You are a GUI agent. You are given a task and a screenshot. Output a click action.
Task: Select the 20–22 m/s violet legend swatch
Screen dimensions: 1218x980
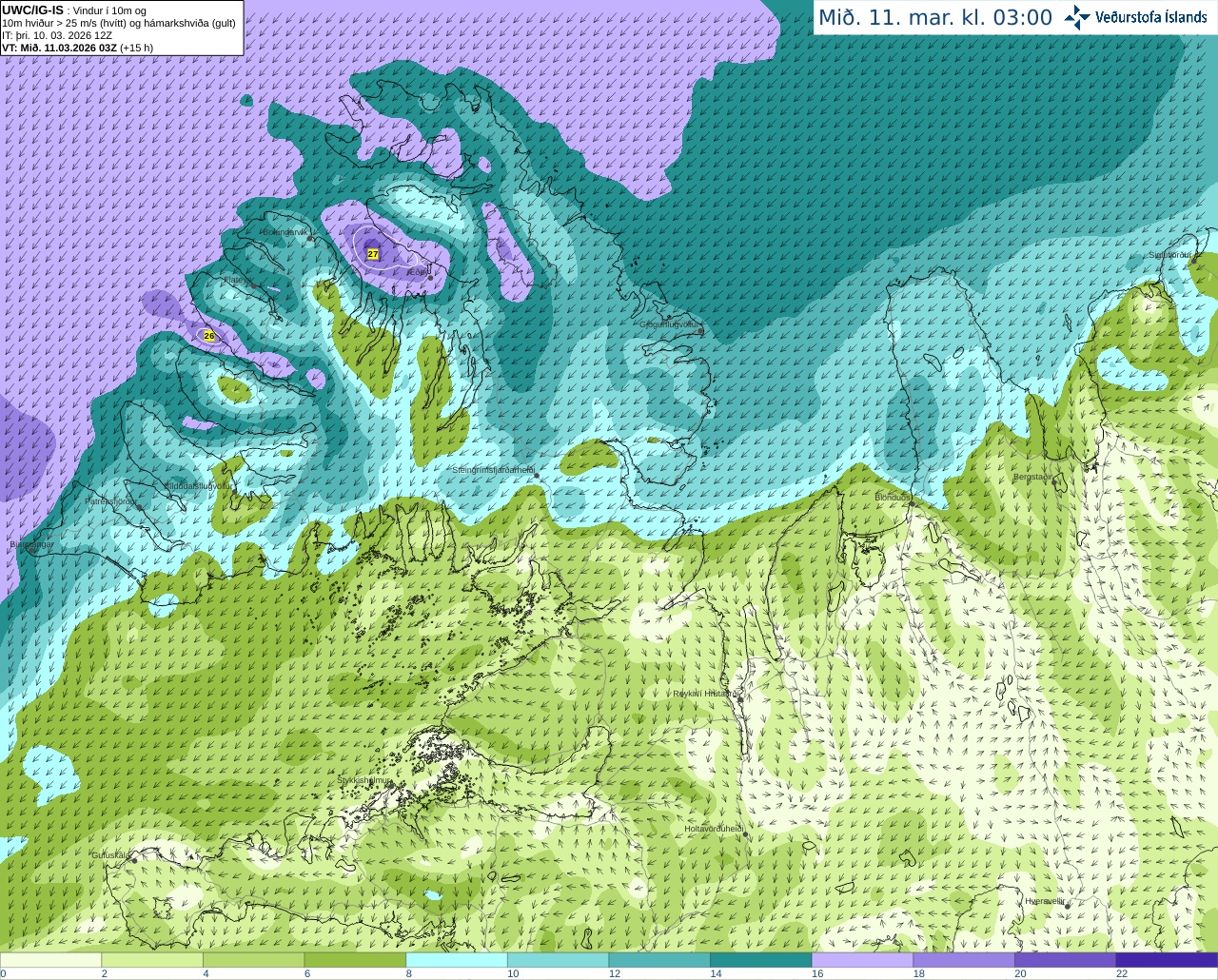pyautogui.click(x=1066, y=960)
